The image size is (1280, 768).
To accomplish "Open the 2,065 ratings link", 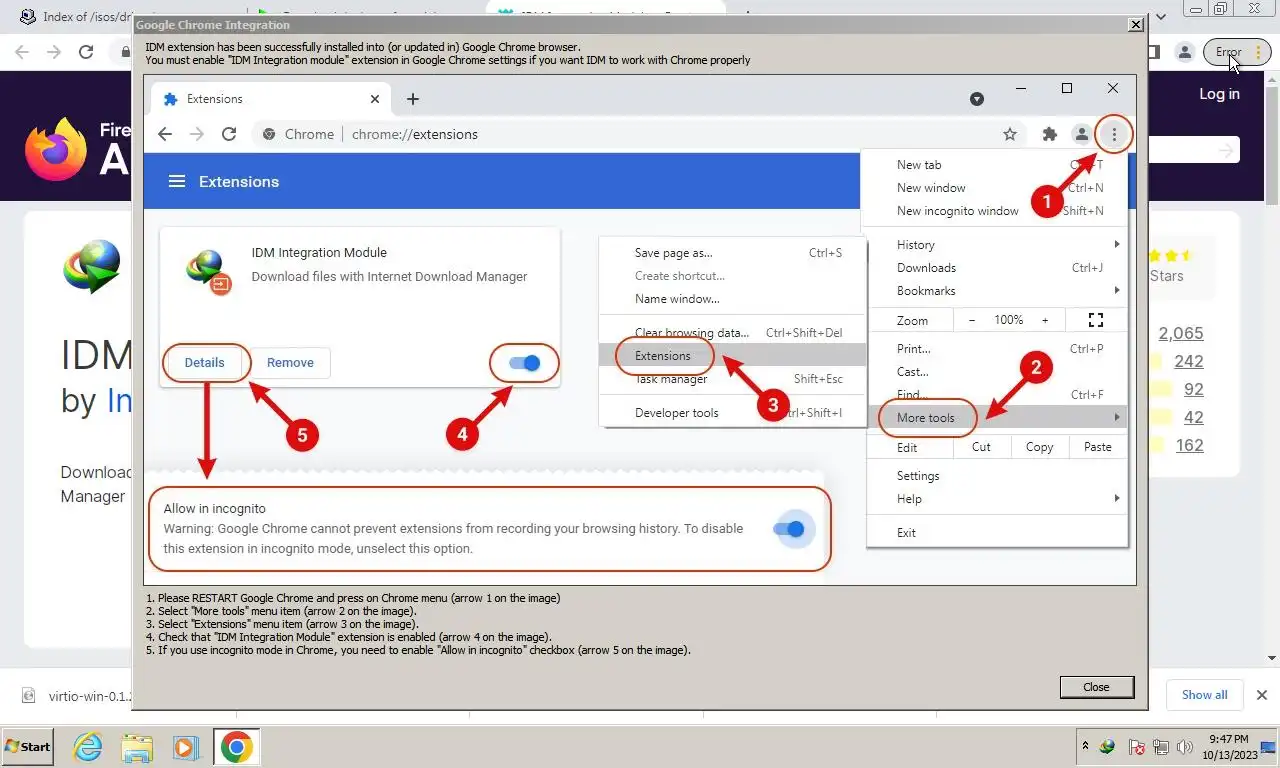I will (x=1180, y=333).
